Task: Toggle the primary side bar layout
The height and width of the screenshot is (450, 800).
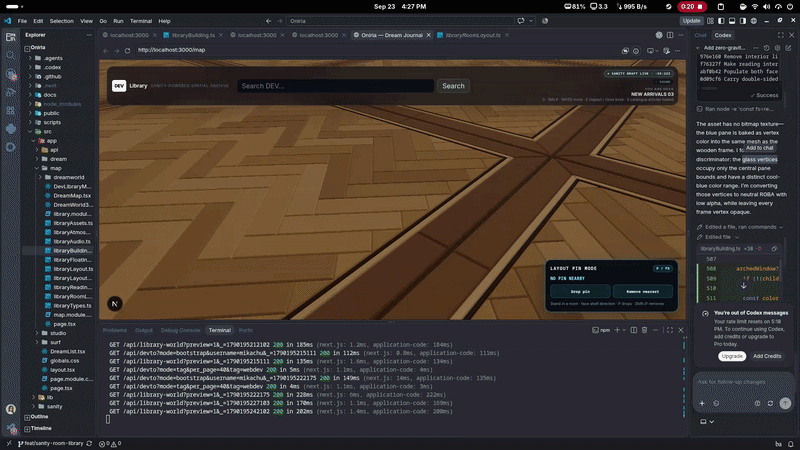Action: tap(721, 21)
